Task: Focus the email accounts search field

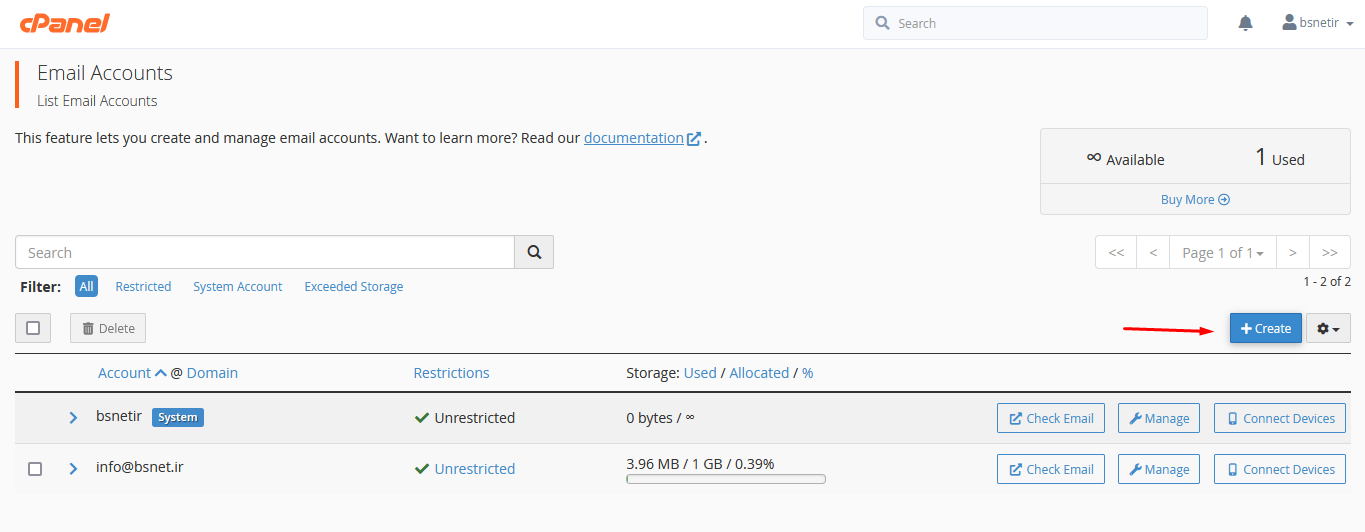Action: tap(265, 253)
